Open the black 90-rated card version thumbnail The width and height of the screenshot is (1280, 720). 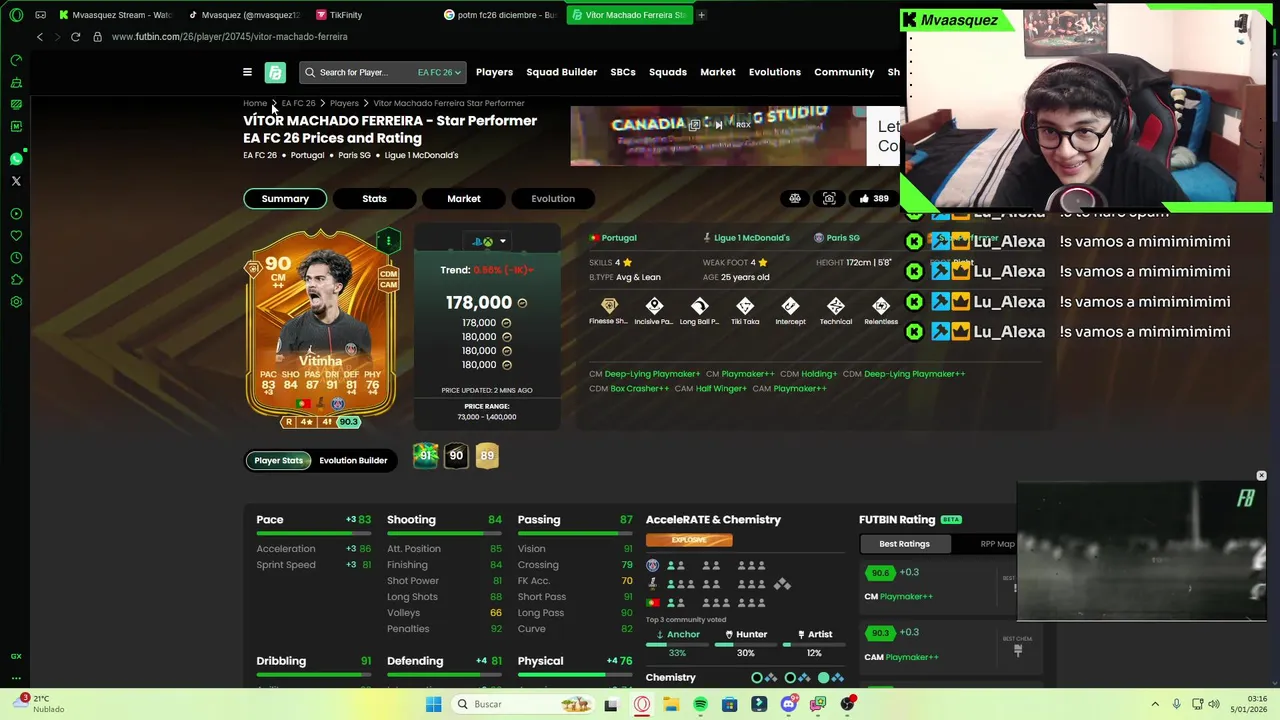456,455
